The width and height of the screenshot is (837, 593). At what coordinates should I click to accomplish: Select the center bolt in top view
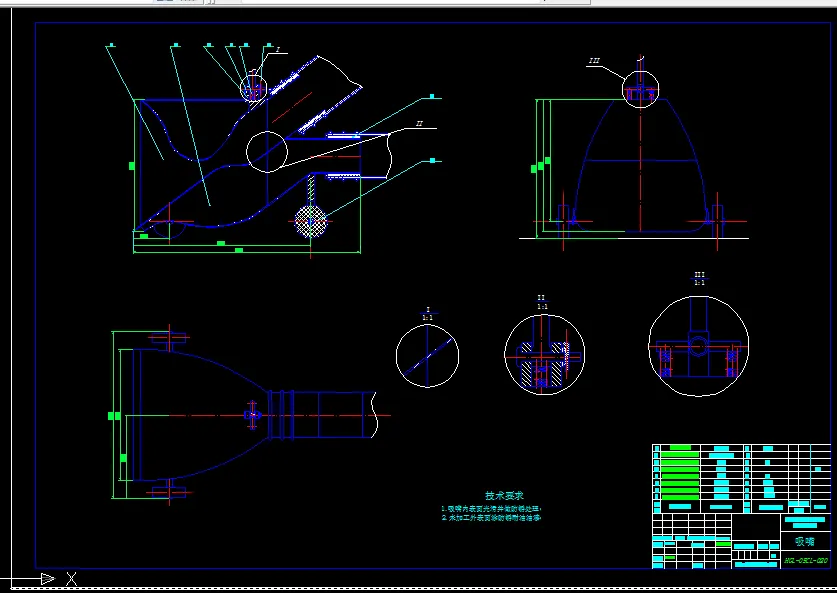click(252, 415)
